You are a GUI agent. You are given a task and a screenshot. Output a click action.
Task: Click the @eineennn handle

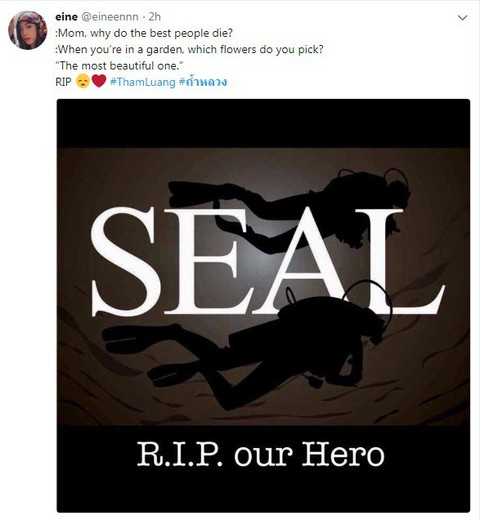[x=110, y=17]
